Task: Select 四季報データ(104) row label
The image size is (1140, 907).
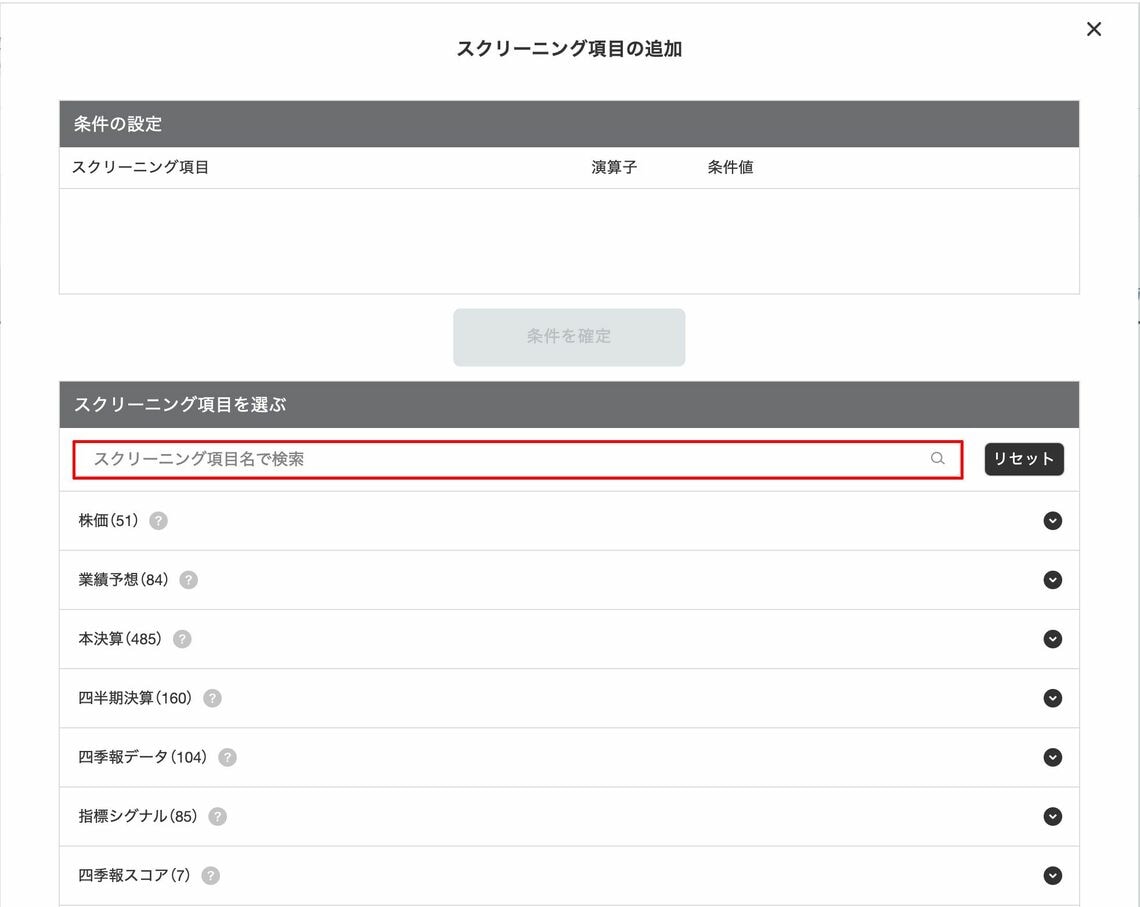Action: [142, 757]
